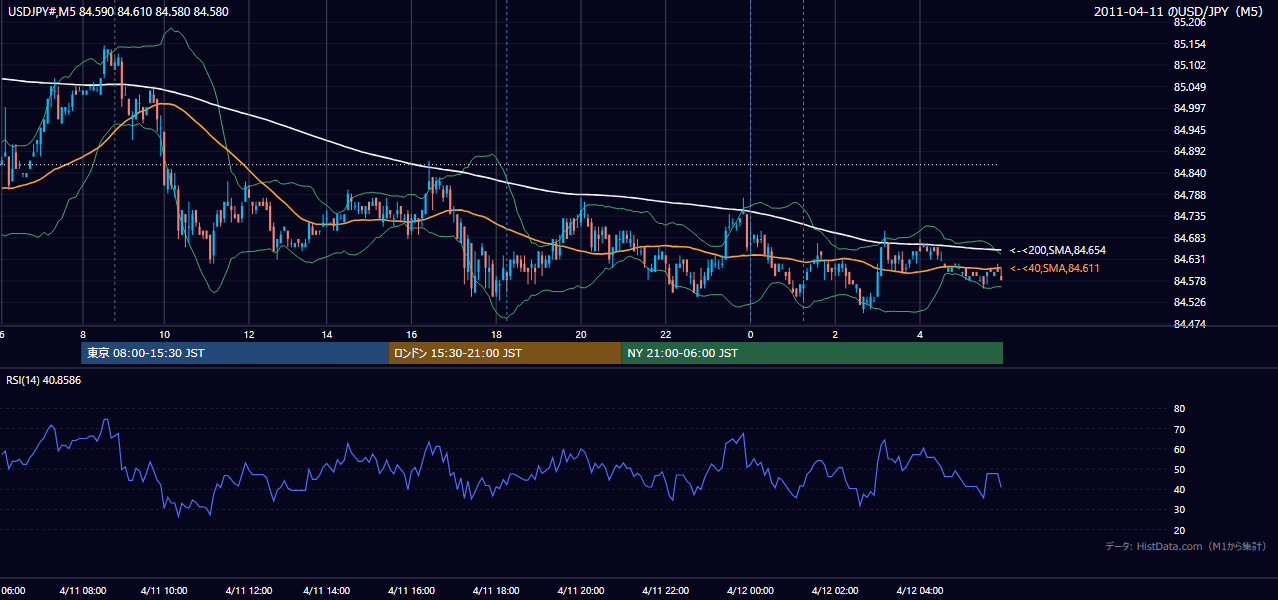
Task: Click RSI scale value 60
Action: (x=1180, y=449)
